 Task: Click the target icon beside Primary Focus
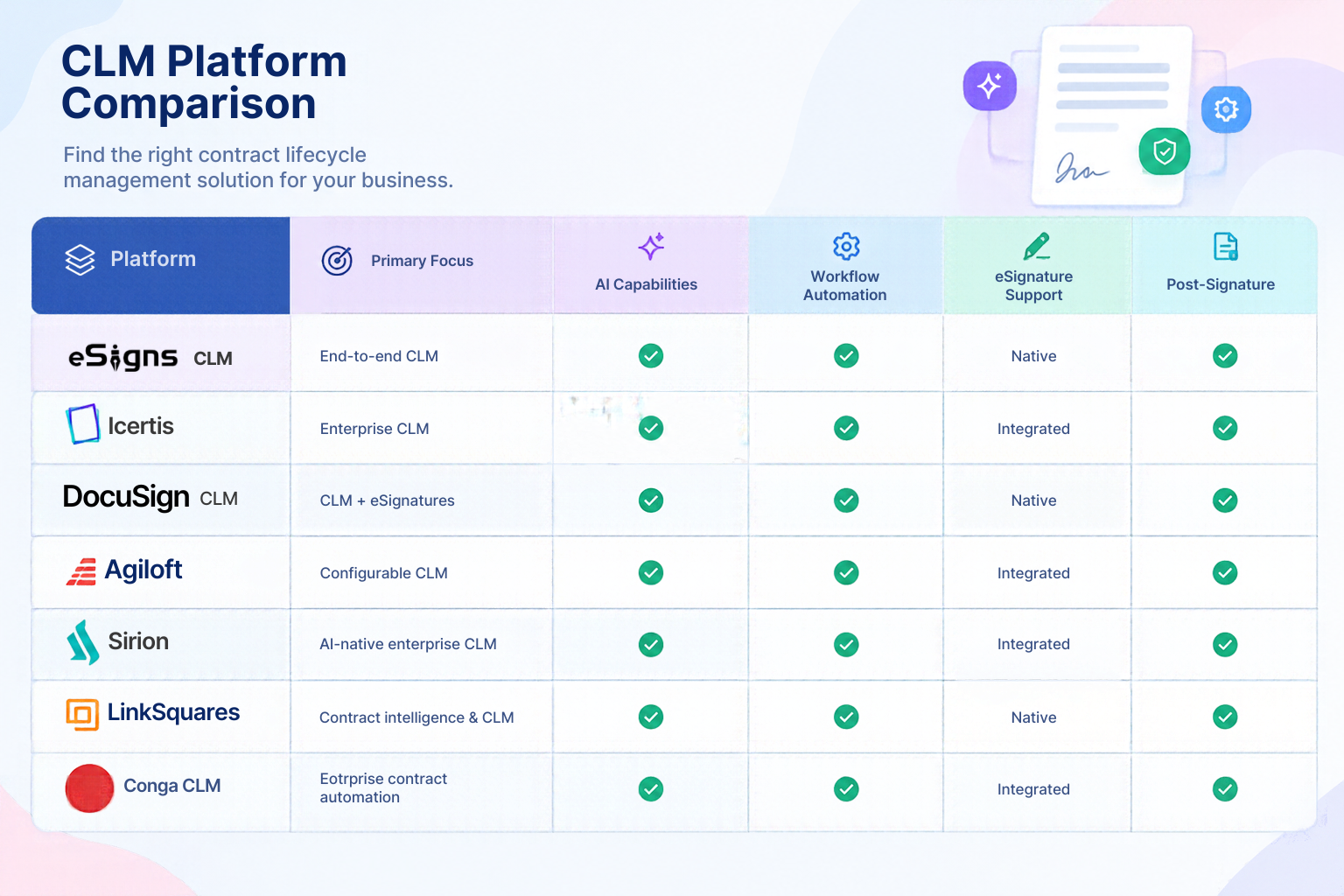click(337, 260)
